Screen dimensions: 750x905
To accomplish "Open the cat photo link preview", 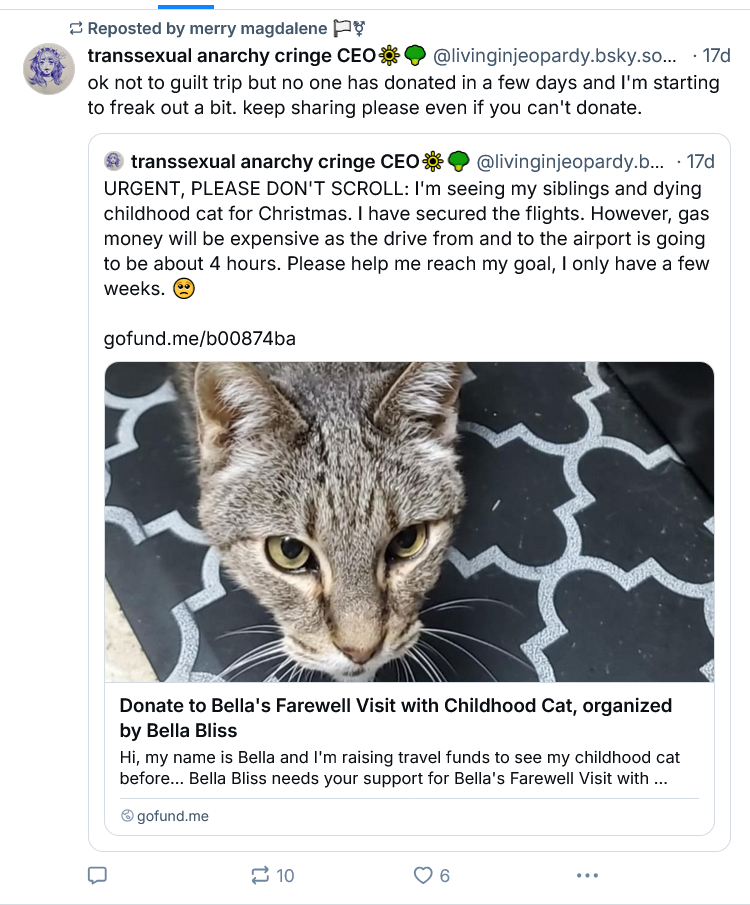I will pos(409,521).
